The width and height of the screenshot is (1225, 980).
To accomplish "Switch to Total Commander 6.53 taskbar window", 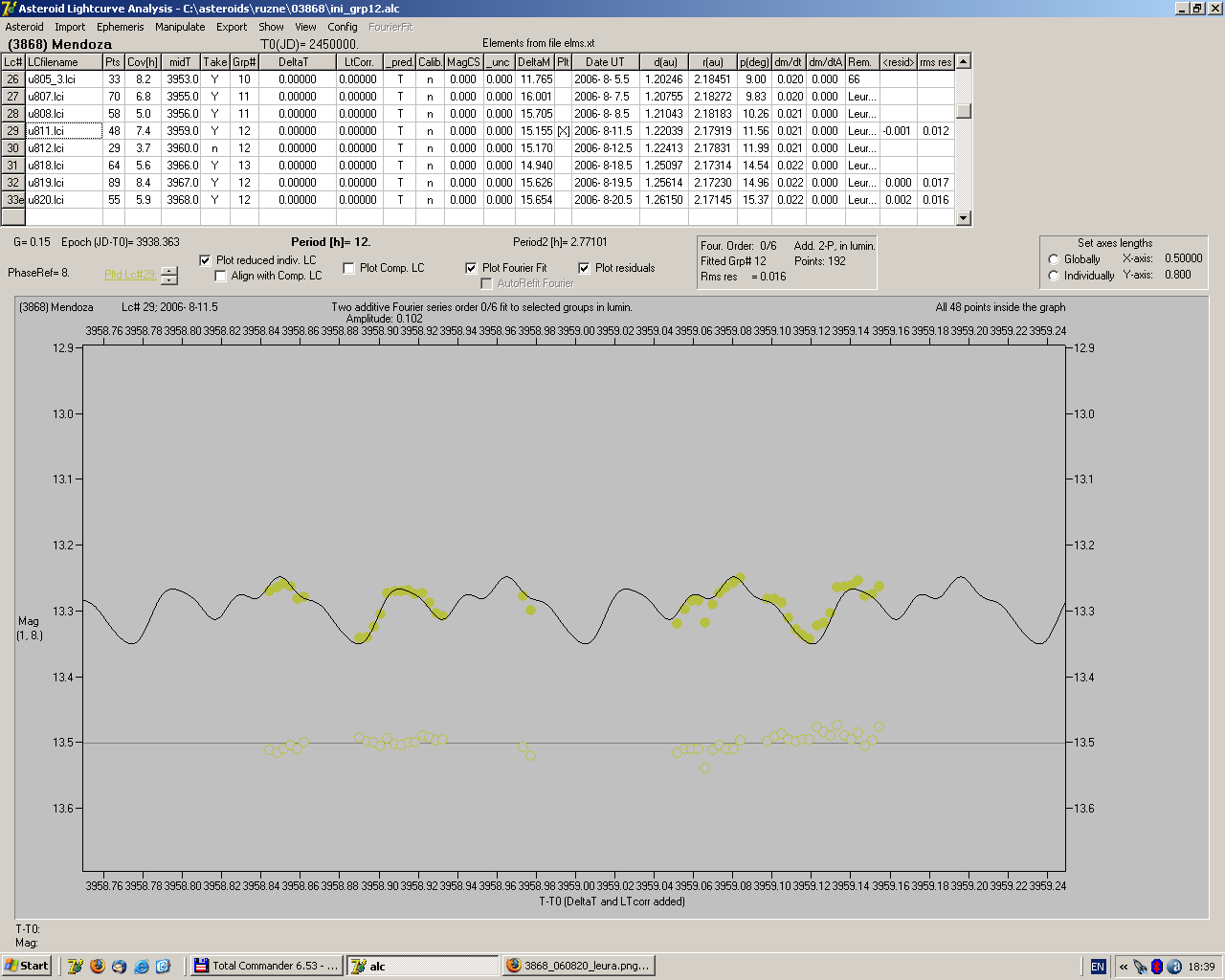I will [266, 966].
